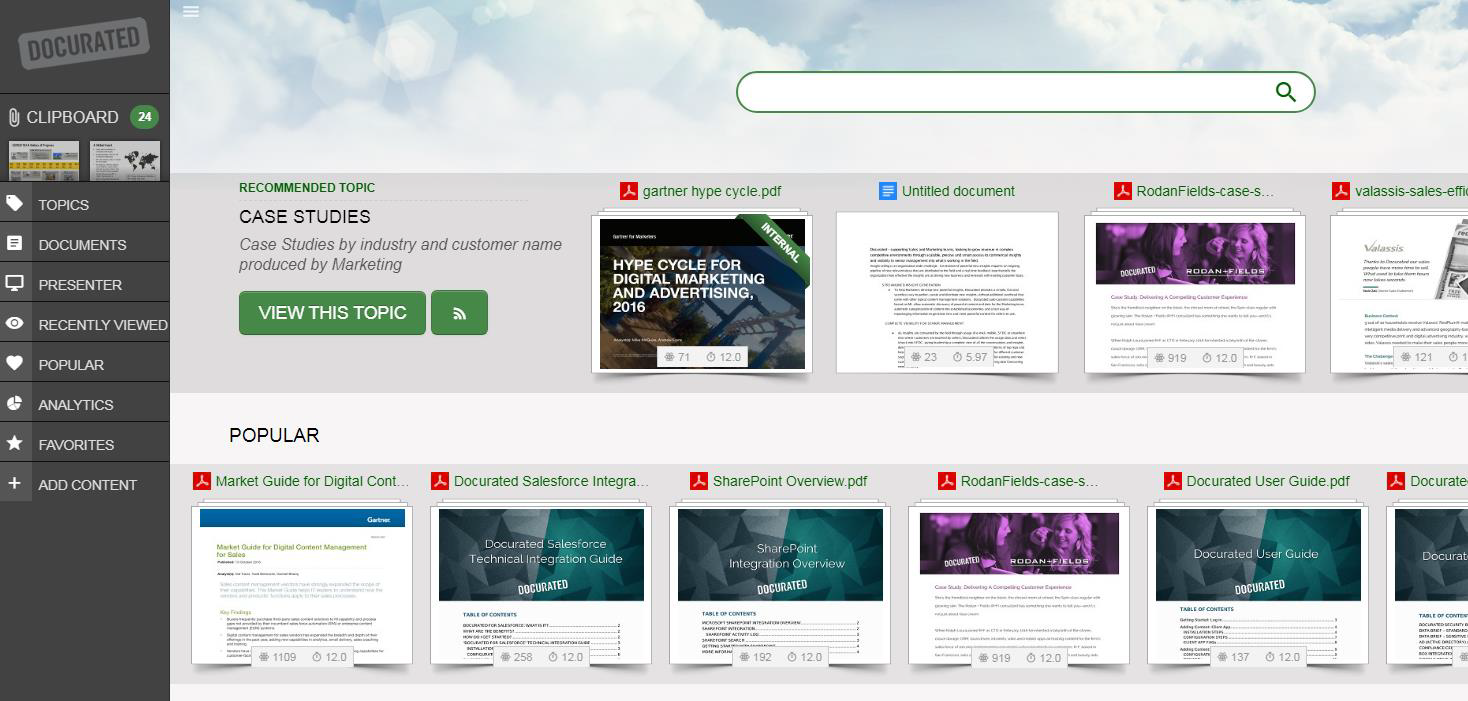Click the Recently Viewed eye icon
This screenshot has width=1468, height=701.
pyautogui.click(x=15, y=323)
